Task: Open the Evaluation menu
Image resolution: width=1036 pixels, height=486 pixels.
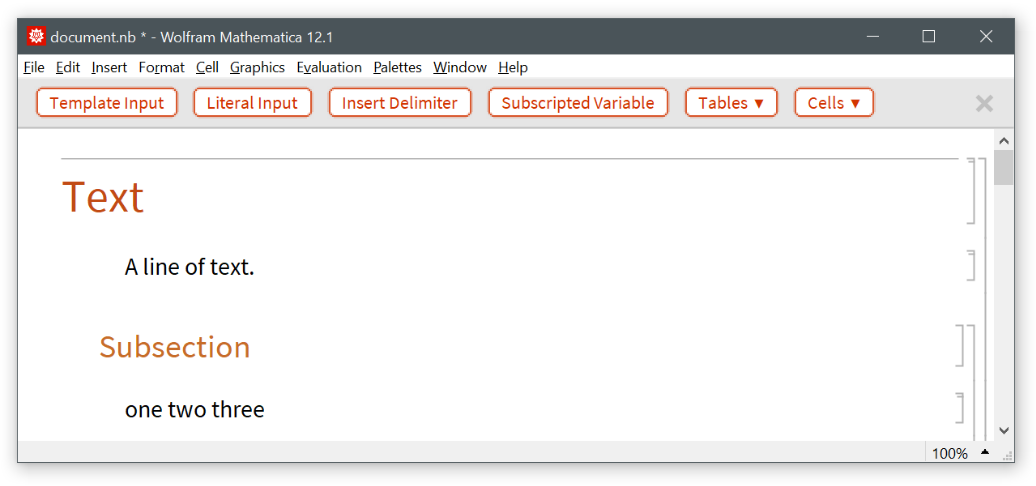Action: [329, 67]
